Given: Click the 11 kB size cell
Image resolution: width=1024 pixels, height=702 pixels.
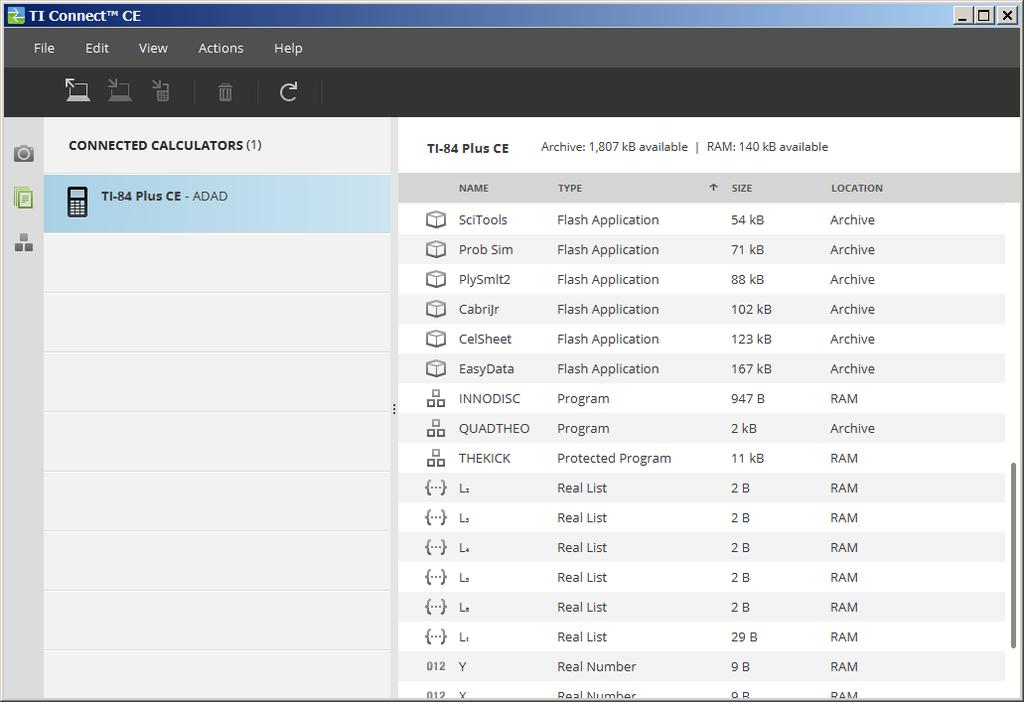Looking at the screenshot, I should [x=747, y=458].
